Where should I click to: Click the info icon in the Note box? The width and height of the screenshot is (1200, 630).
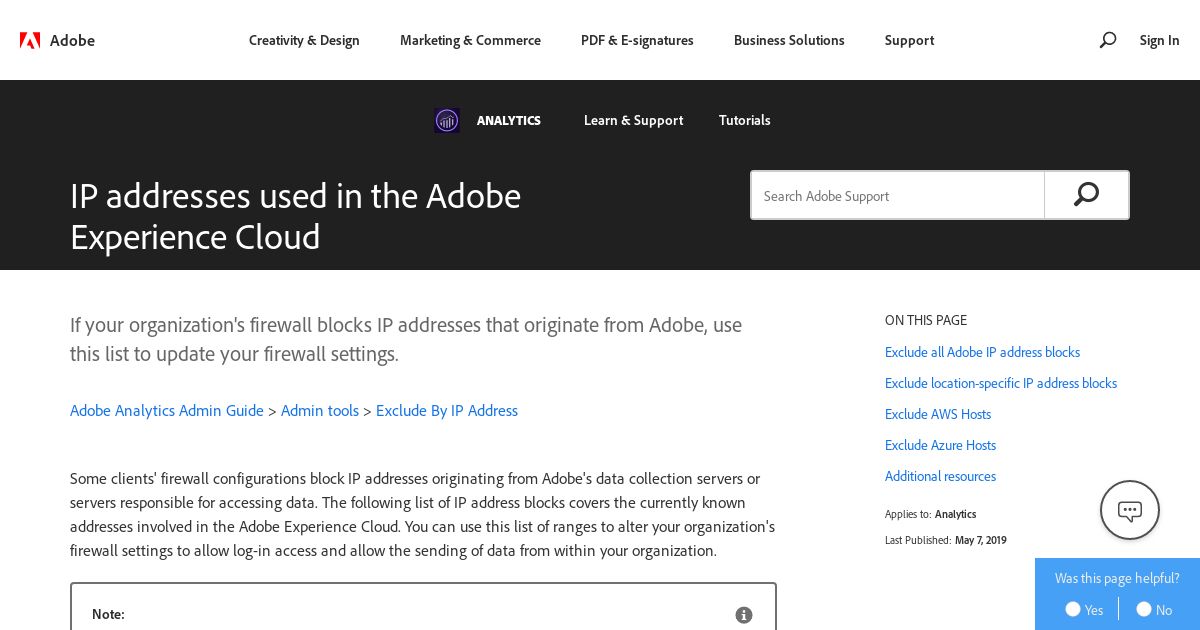point(744,615)
